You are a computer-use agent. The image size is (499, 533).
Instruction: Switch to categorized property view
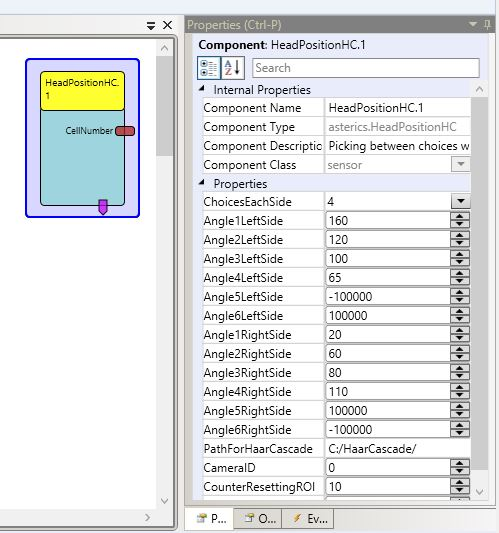tap(209, 68)
